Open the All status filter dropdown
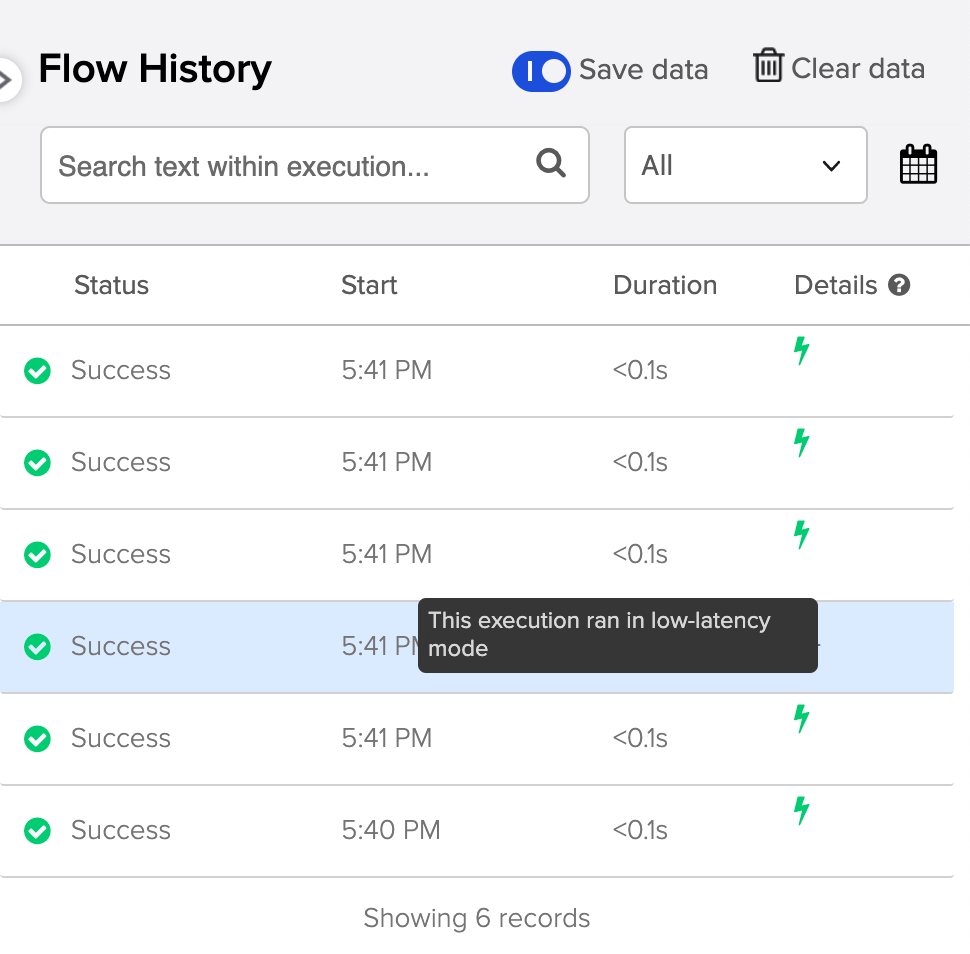This screenshot has width=970, height=954. (x=745, y=165)
